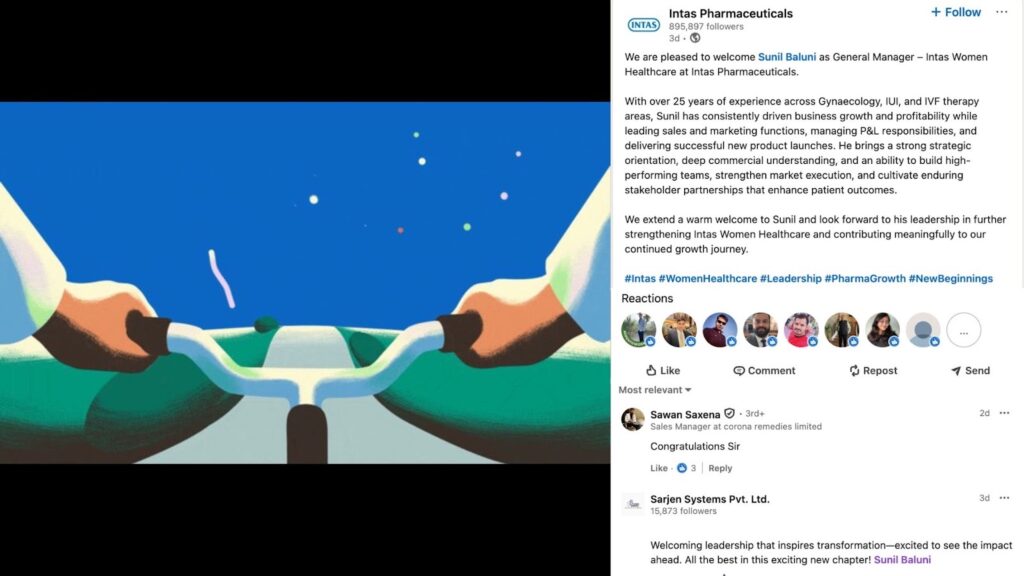This screenshot has width=1024, height=576.
Task: Open options menu for Sawan Saxena's comment
Action: (x=1004, y=413)
